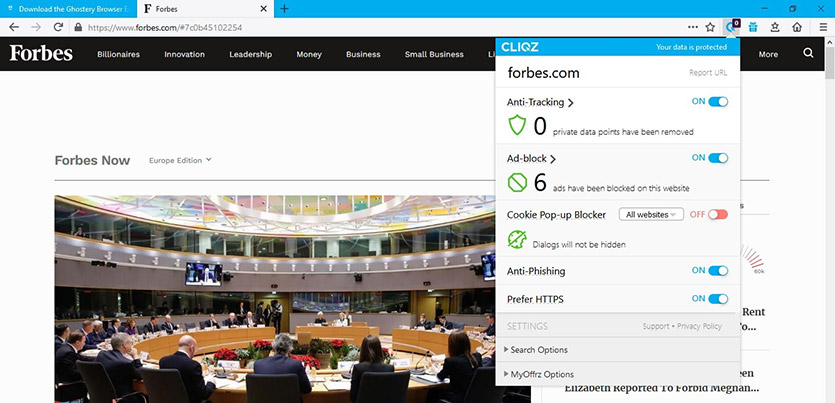Open the Billionaires menu
The width and height of the screenshot is (835, 403).
(118, 54)
